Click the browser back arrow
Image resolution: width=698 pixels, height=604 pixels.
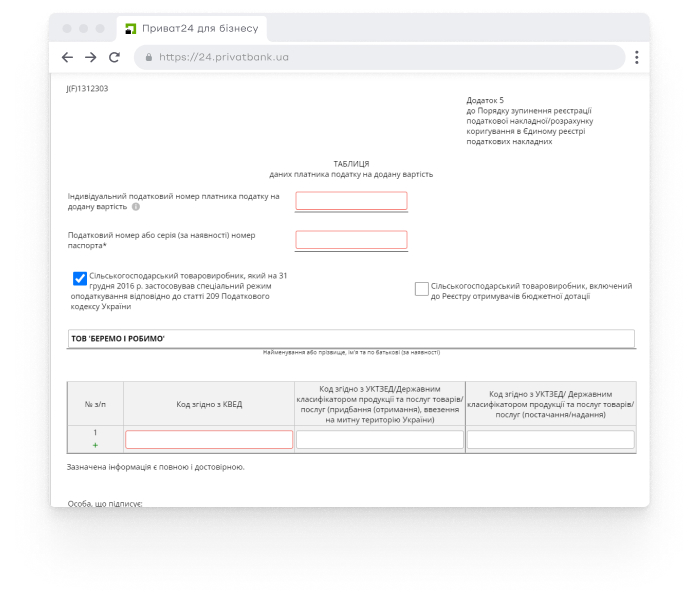coord(67,58)
